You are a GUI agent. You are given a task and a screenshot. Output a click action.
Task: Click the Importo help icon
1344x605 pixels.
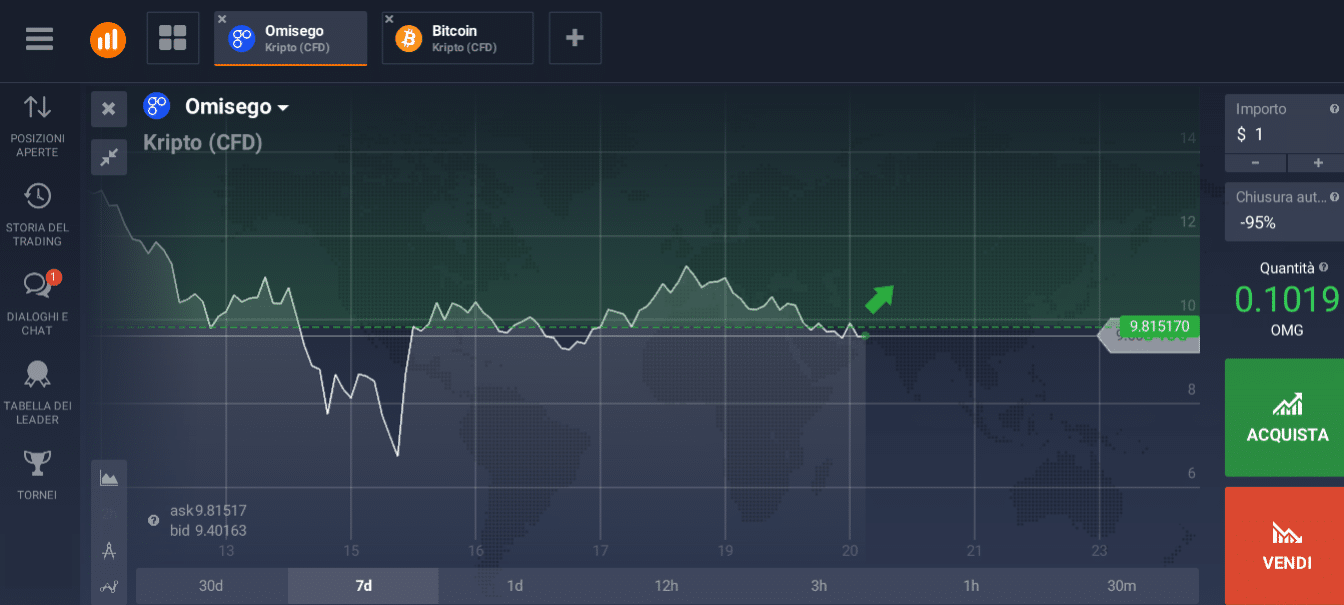point(1334,109)
